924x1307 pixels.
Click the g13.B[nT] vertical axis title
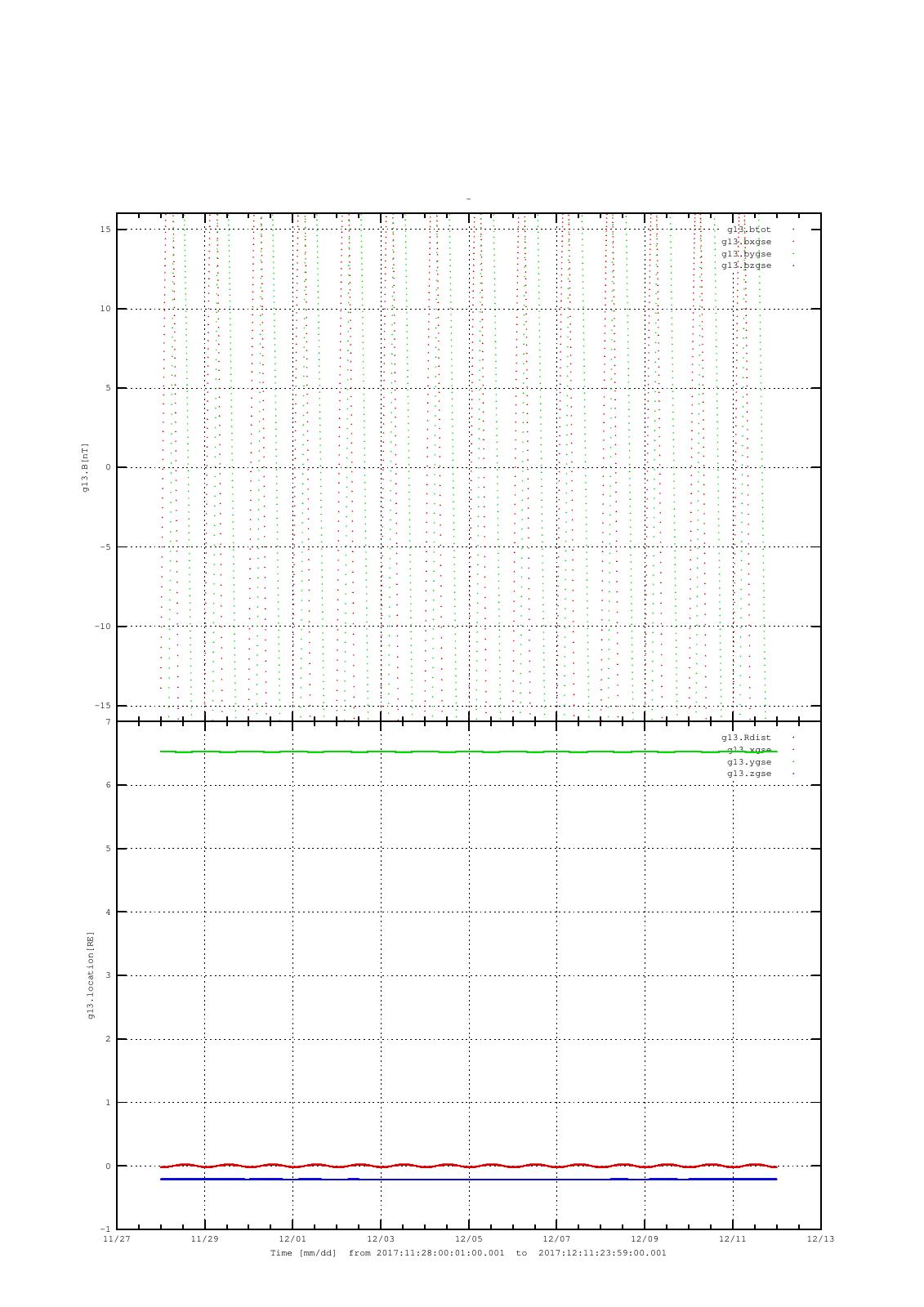coord(85,467)
